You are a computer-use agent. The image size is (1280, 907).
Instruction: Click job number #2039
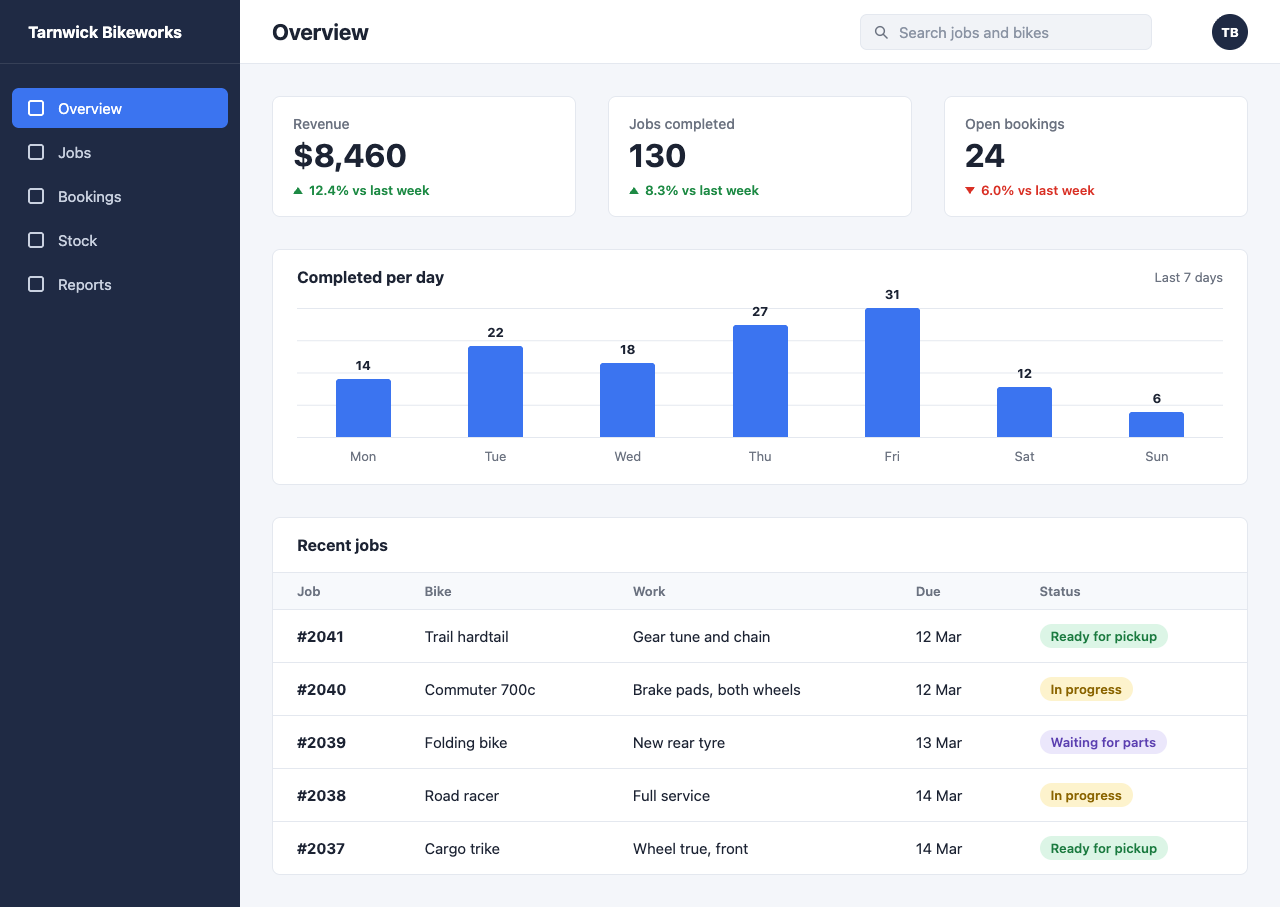click(x=321, y=743)
